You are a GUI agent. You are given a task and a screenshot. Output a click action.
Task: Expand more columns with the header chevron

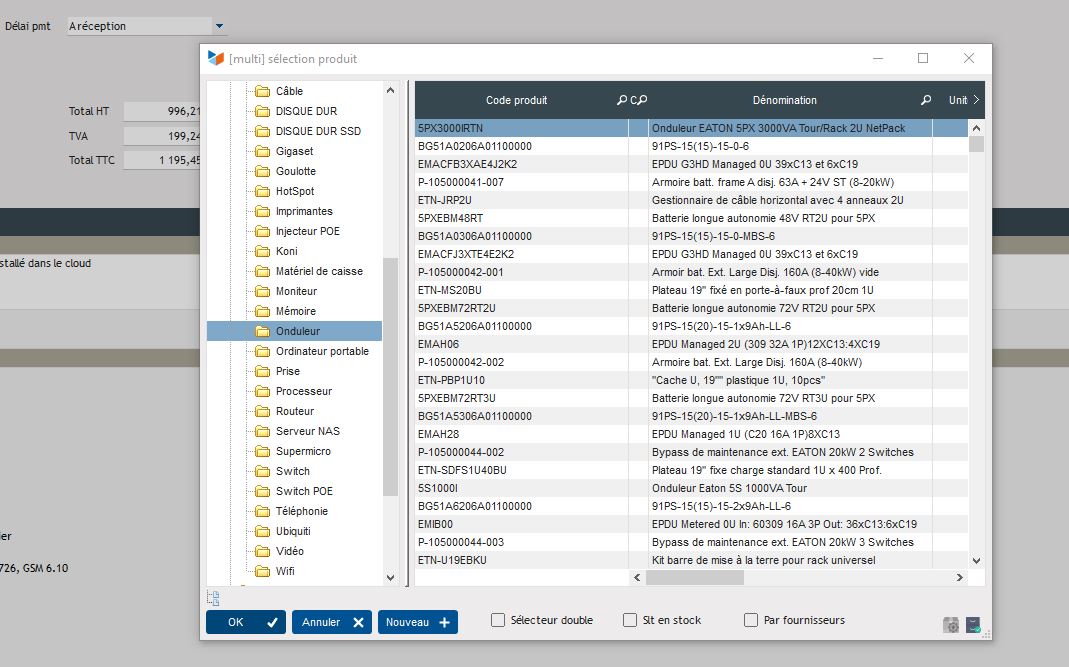pos(976,100)
